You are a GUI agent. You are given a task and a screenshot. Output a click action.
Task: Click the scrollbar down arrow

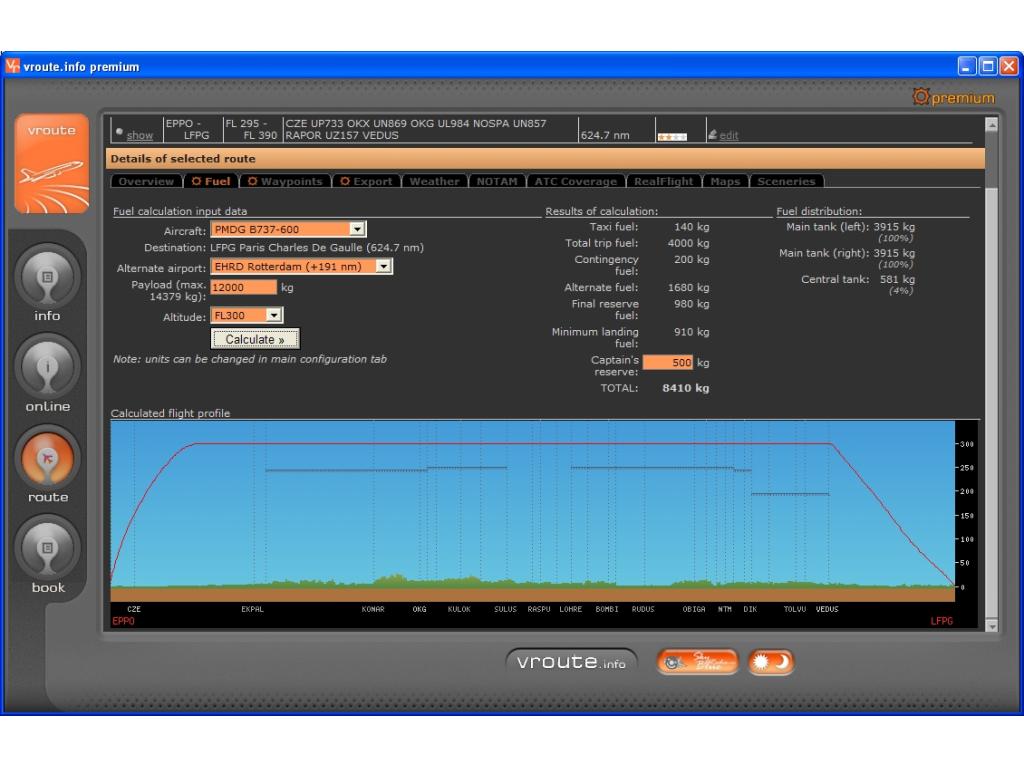[991, 626]
